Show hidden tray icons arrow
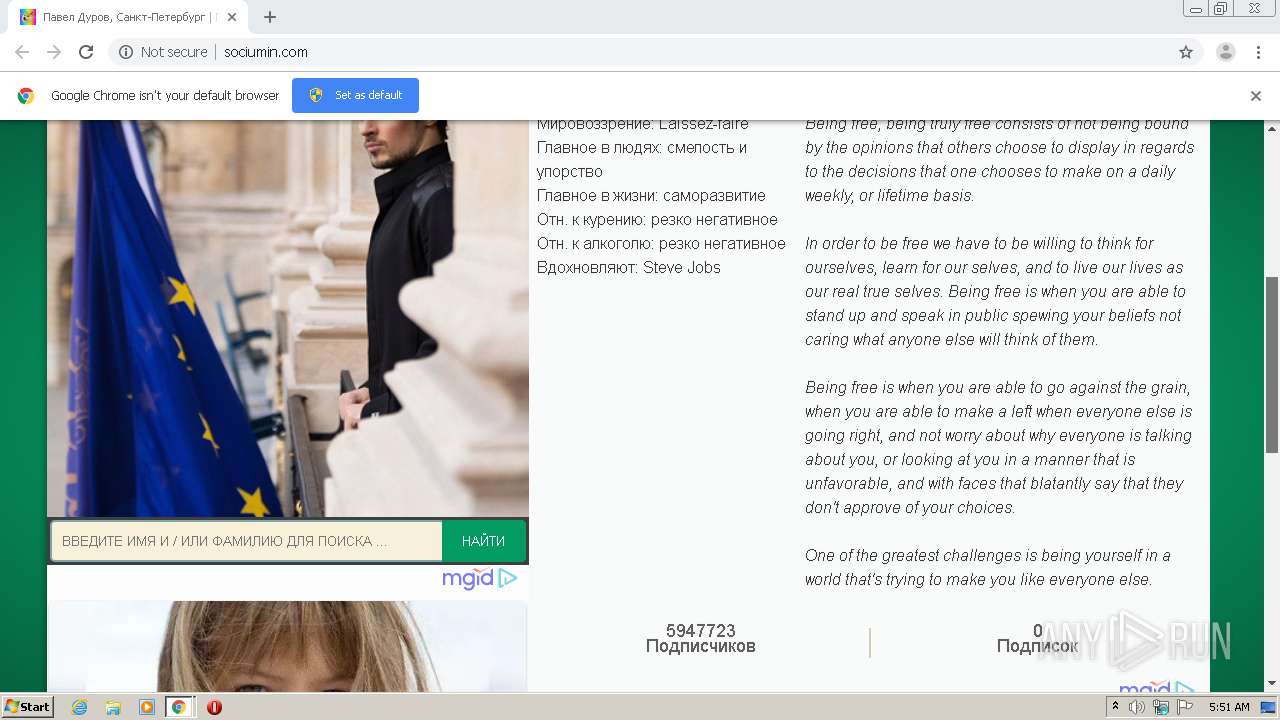This screenshot has height=720, width=1280. pyautogui.click(x=1115, y=707)
